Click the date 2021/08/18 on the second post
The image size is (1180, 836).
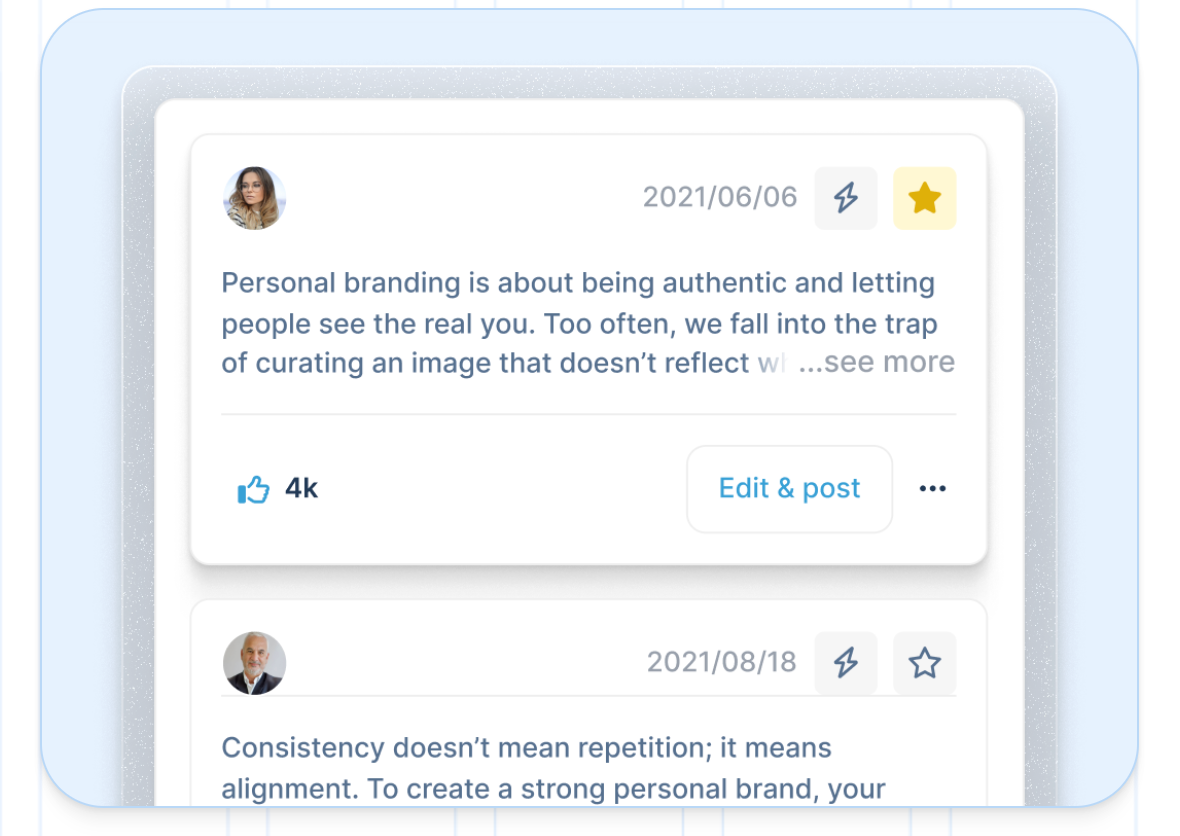coord(720,662)
